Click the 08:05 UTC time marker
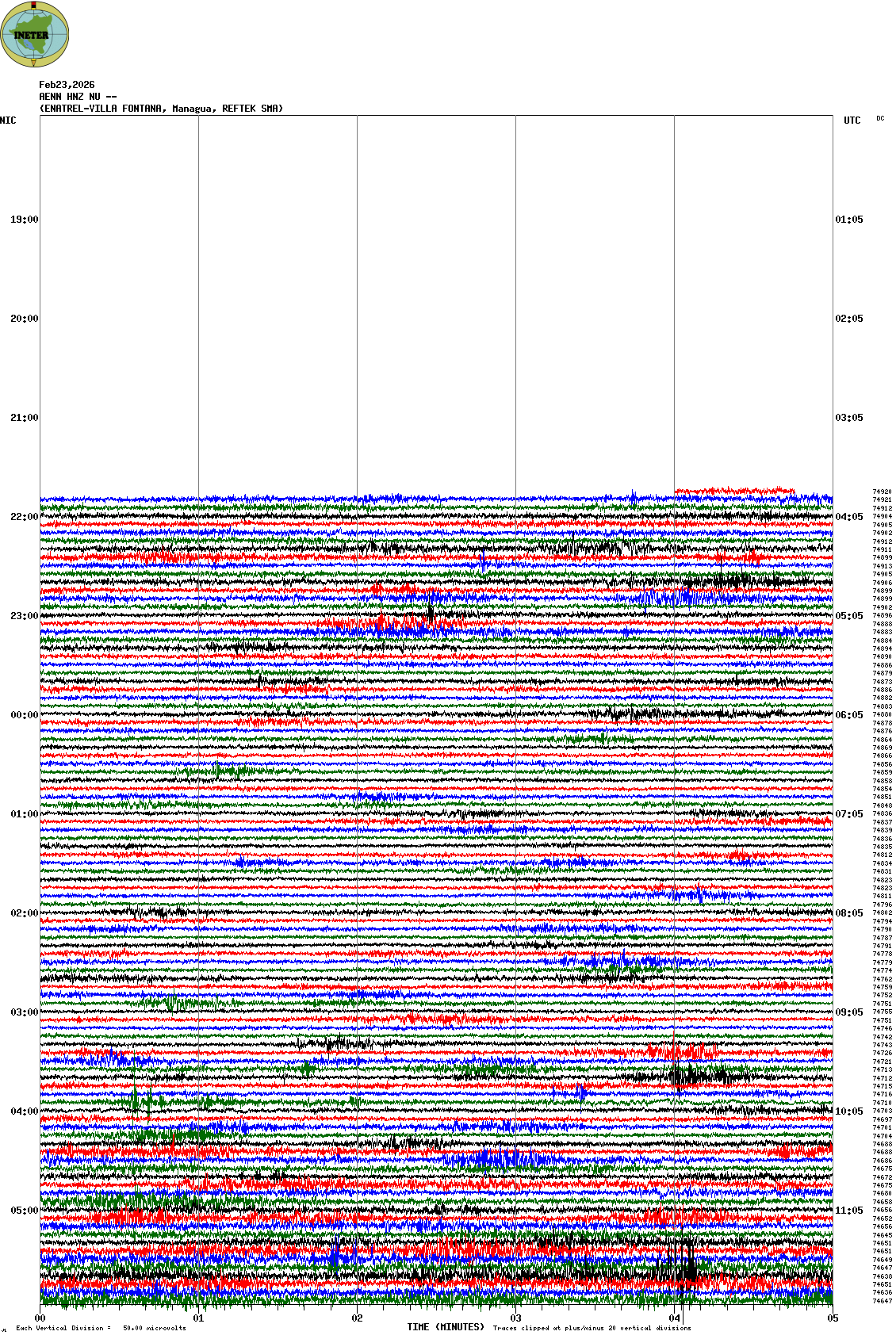Image resolution: width=896 pixels, height=1339 pixels. 848,913
